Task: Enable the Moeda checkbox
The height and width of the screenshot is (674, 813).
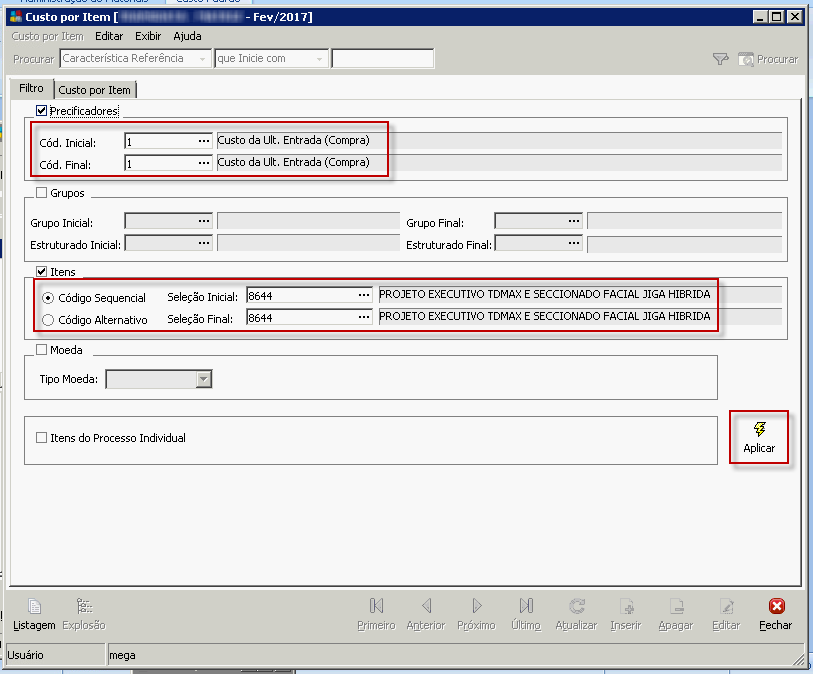Action: point(41,349)
